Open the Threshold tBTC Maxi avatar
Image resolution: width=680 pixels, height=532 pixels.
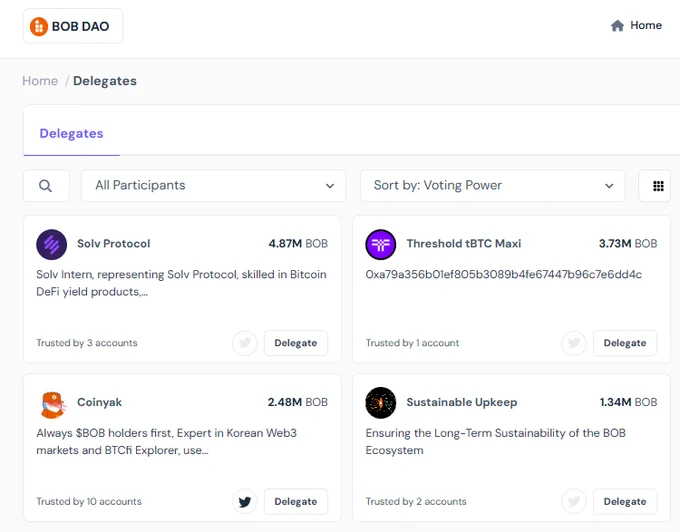[x=381, y=244]
